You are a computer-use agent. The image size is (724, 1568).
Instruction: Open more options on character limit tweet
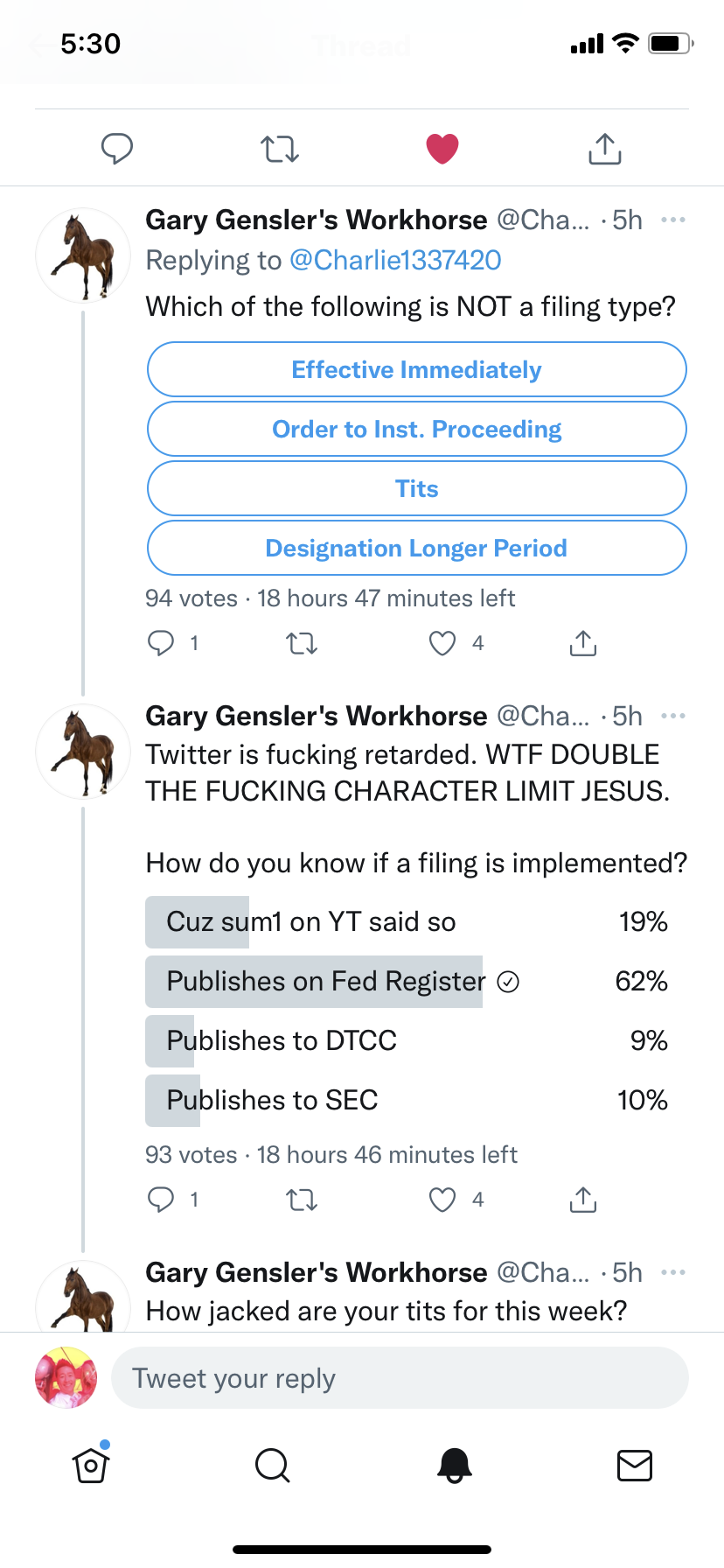coord(673,716)
